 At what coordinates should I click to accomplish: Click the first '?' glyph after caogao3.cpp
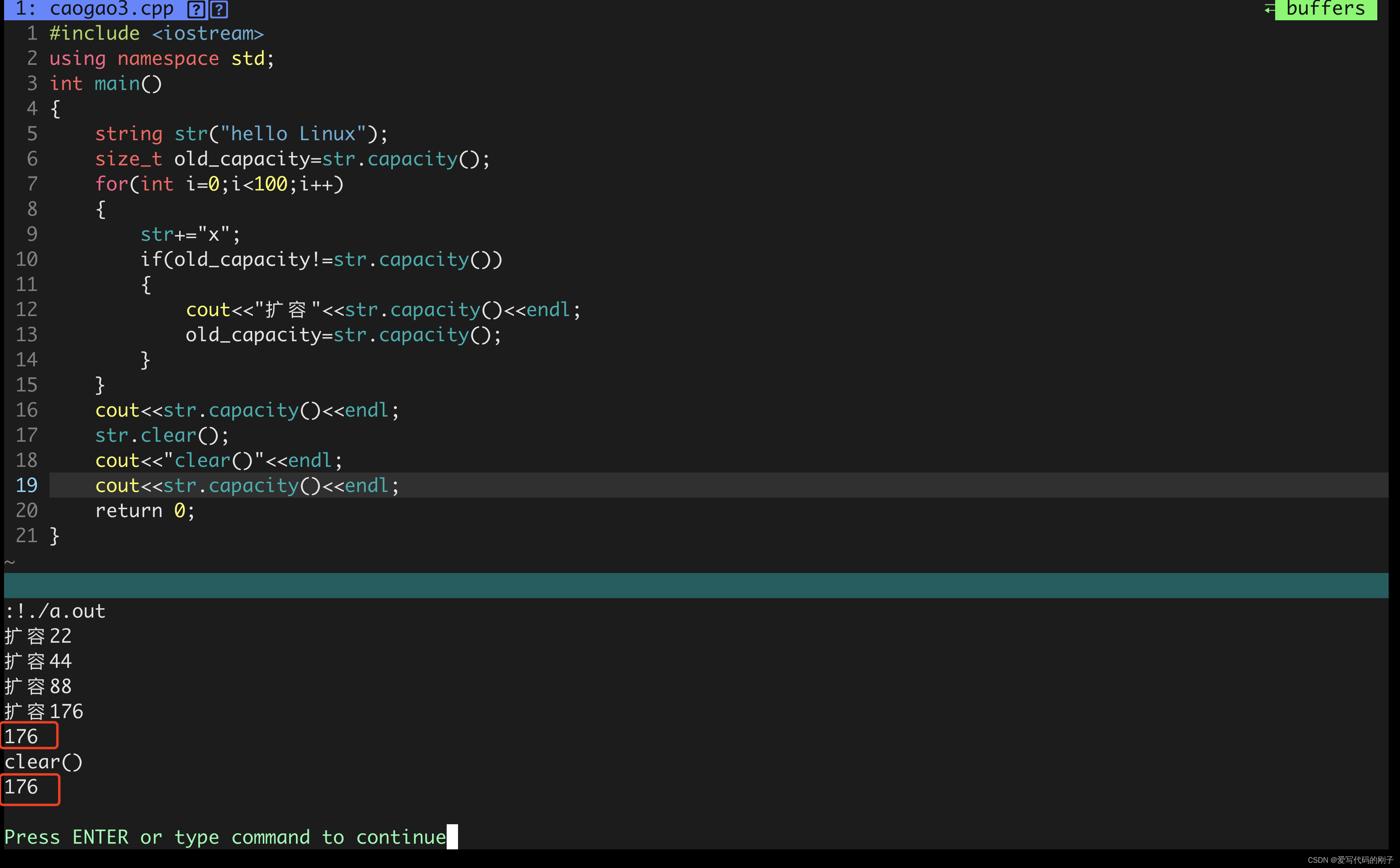[x=197, y=9]
